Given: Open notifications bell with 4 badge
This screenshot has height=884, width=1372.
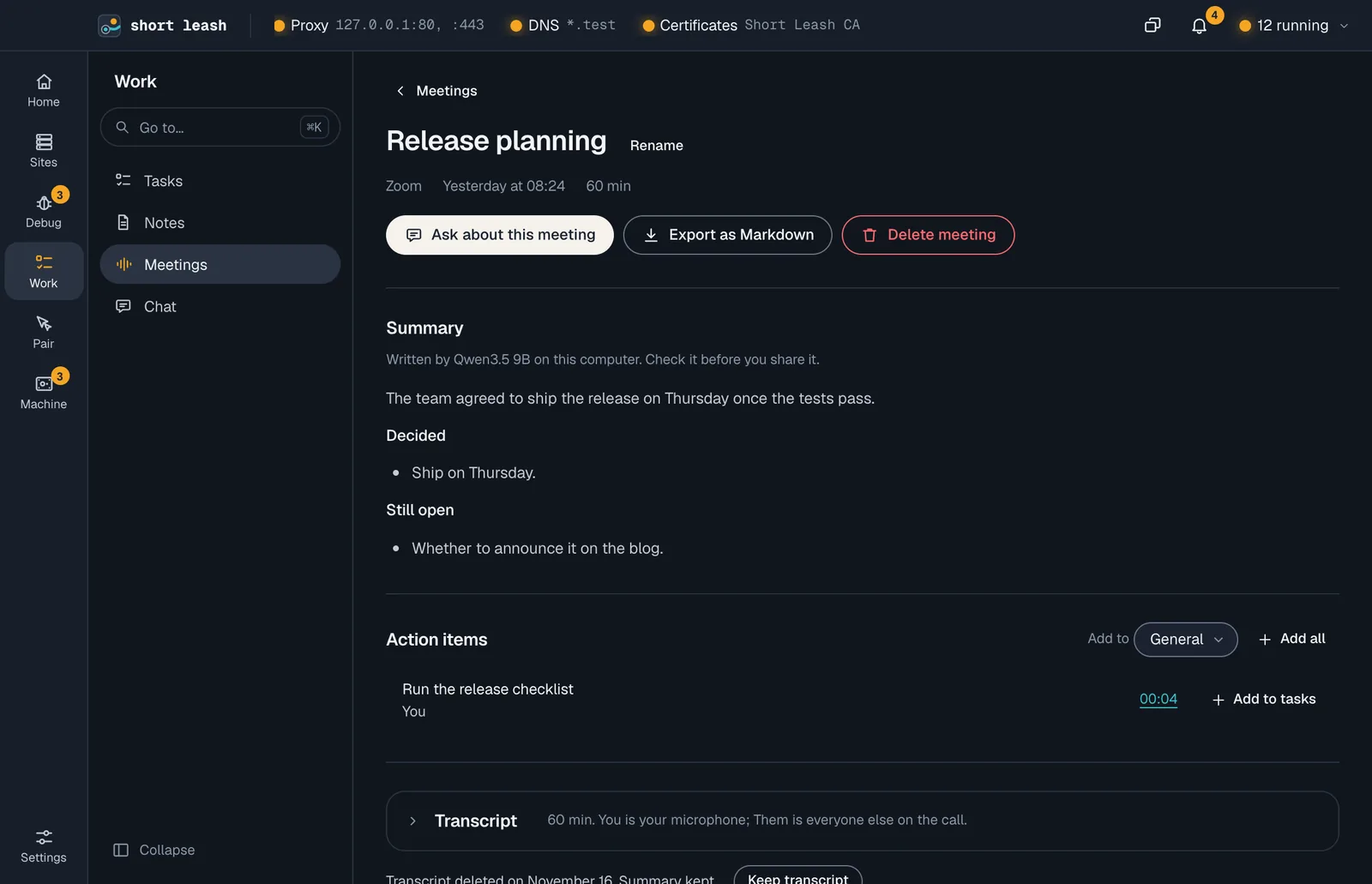Looking at the screenshot, I should point(1200,26).
